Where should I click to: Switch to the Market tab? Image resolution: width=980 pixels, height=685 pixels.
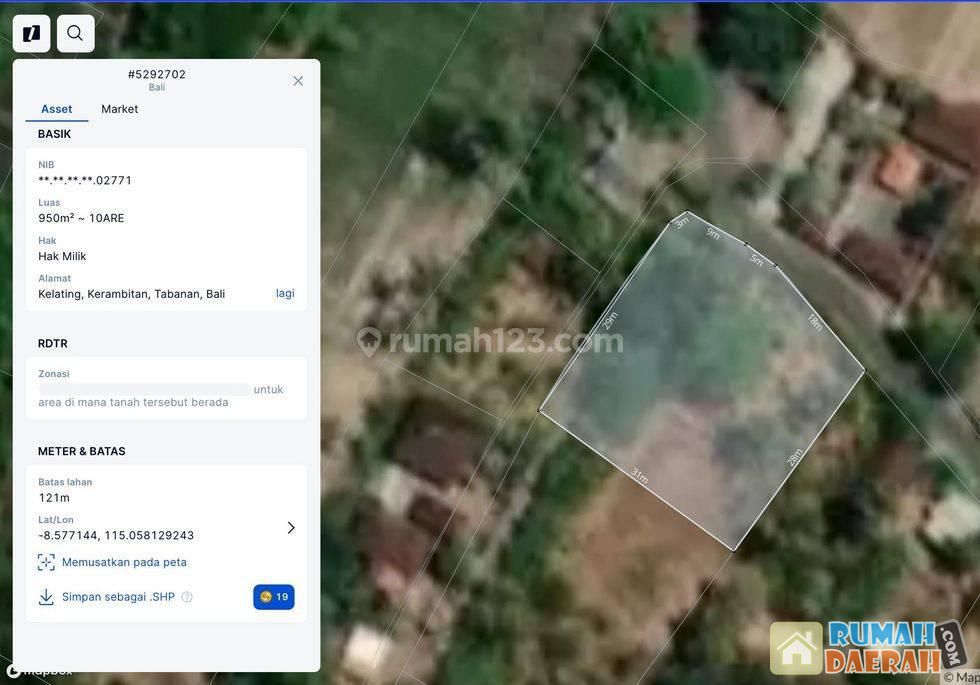(119, 109)
